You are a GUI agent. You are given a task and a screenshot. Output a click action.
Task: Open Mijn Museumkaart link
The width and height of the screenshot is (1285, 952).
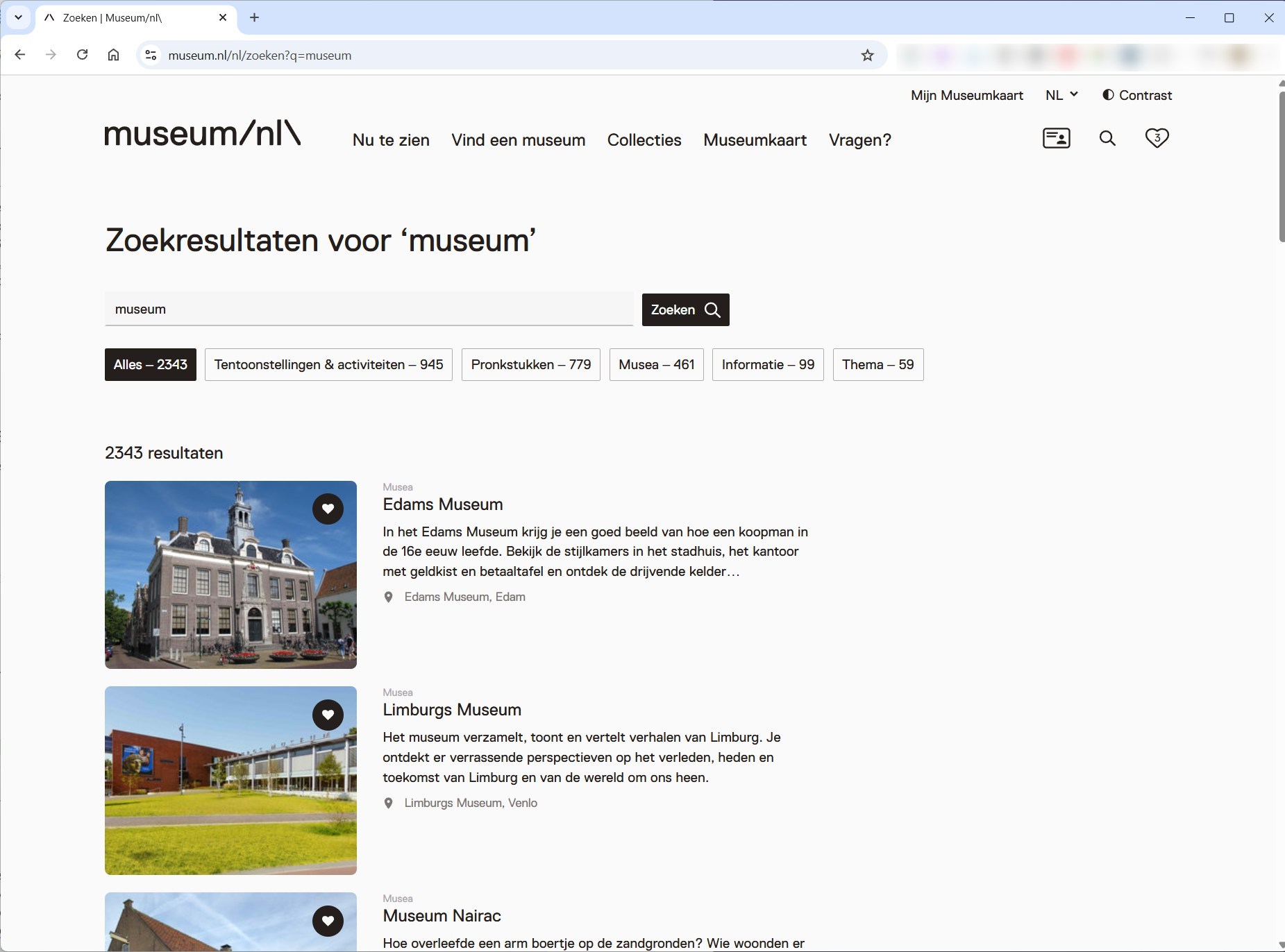click(967, 95)
